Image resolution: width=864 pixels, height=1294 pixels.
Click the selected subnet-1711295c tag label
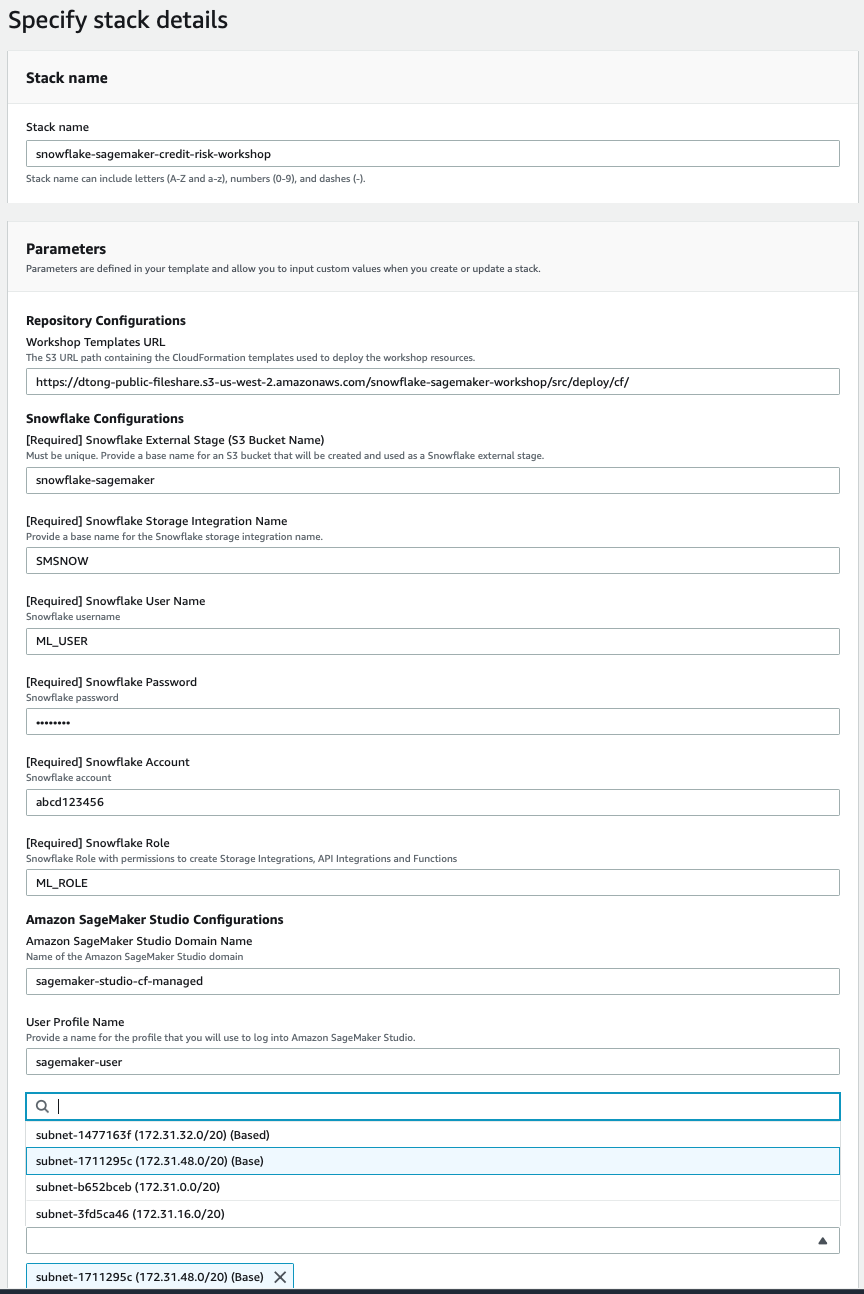click(x=149, y=1277)
